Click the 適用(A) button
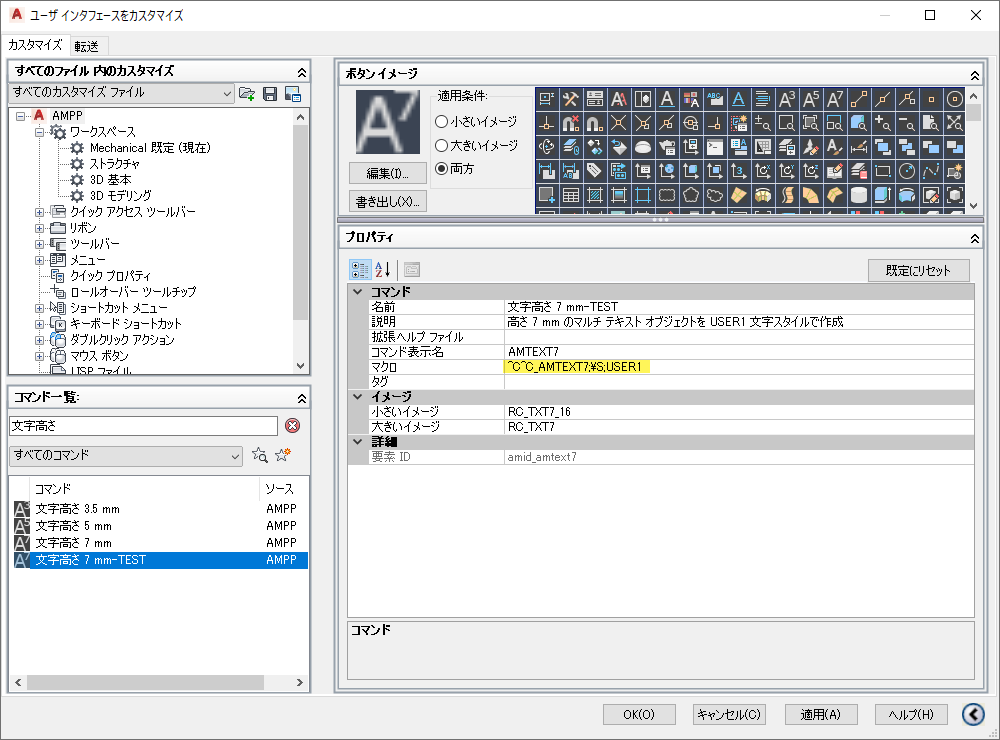The image size is (1000, 740). (x=821, y=714)
